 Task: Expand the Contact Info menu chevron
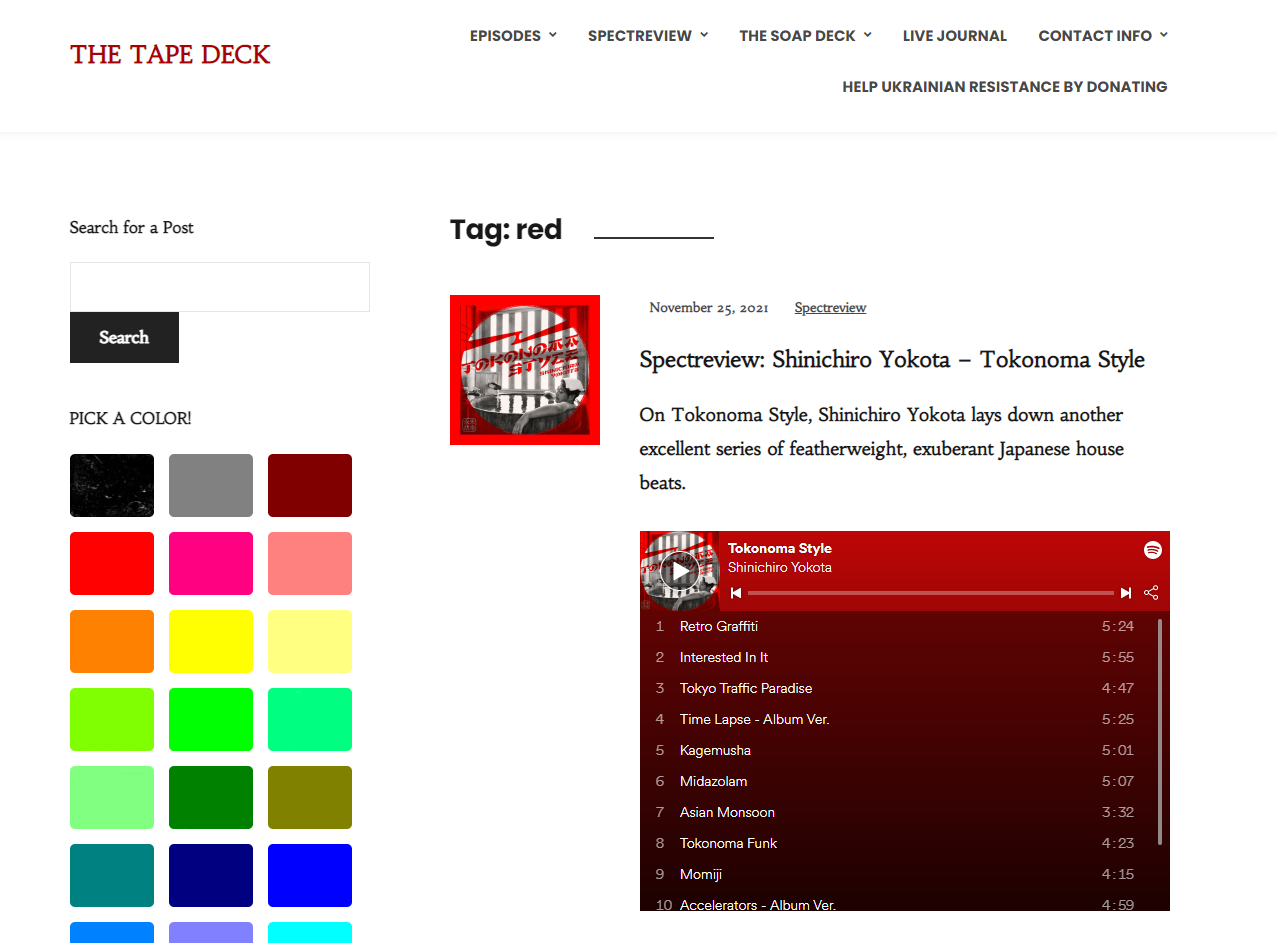[x=1163, y=35]
